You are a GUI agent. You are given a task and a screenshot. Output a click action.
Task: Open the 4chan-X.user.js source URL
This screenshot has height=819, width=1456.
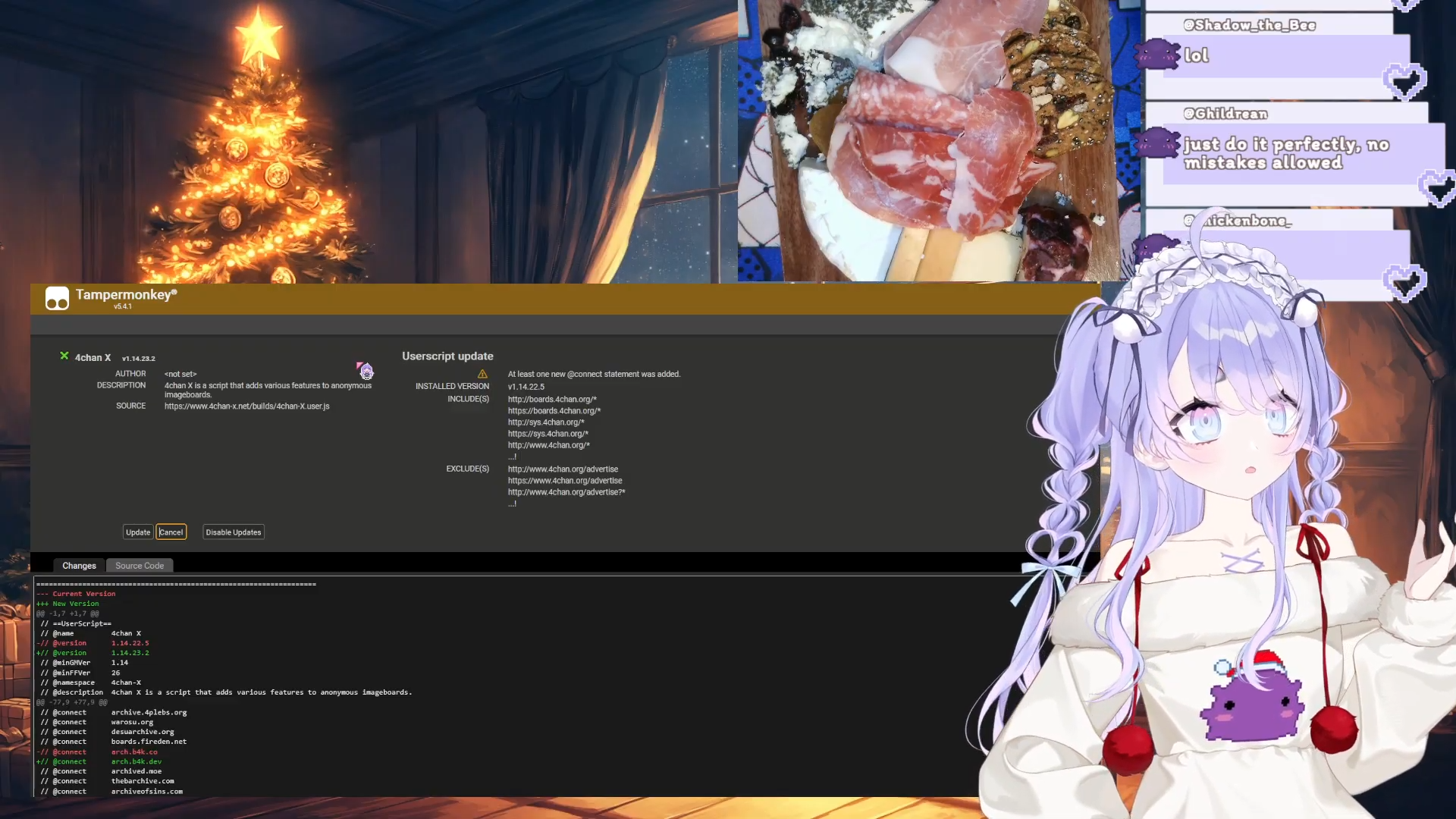pos(246,406)
